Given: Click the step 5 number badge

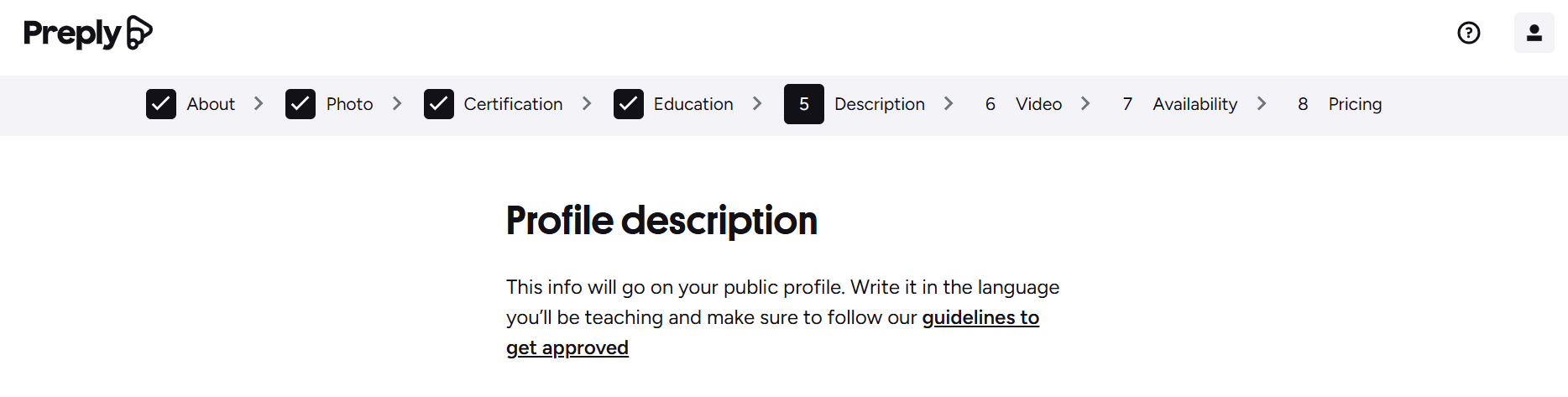Looking at the screenshot, I should click(803, 104).
